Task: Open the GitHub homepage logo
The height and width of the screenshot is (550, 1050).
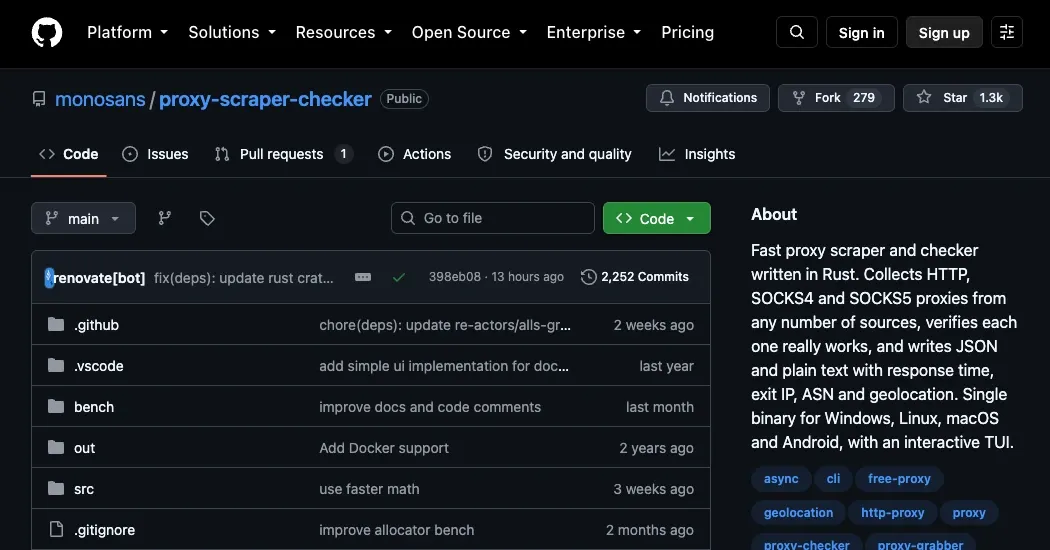Action: point(47,32)
